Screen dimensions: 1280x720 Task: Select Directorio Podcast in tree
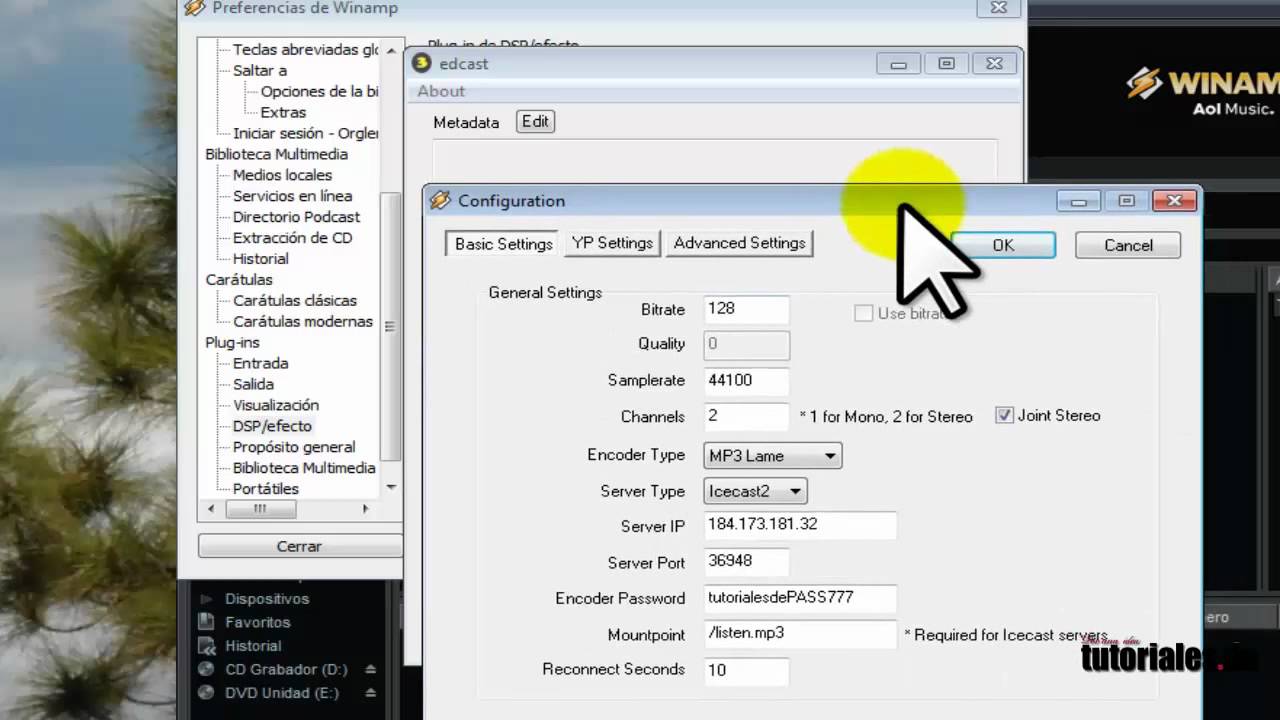(x=296, y=217)
